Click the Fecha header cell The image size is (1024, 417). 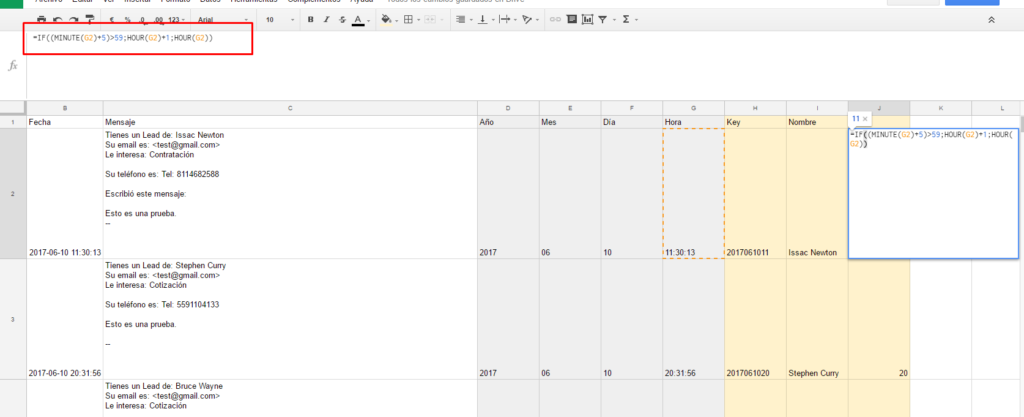tap(65, 121)
